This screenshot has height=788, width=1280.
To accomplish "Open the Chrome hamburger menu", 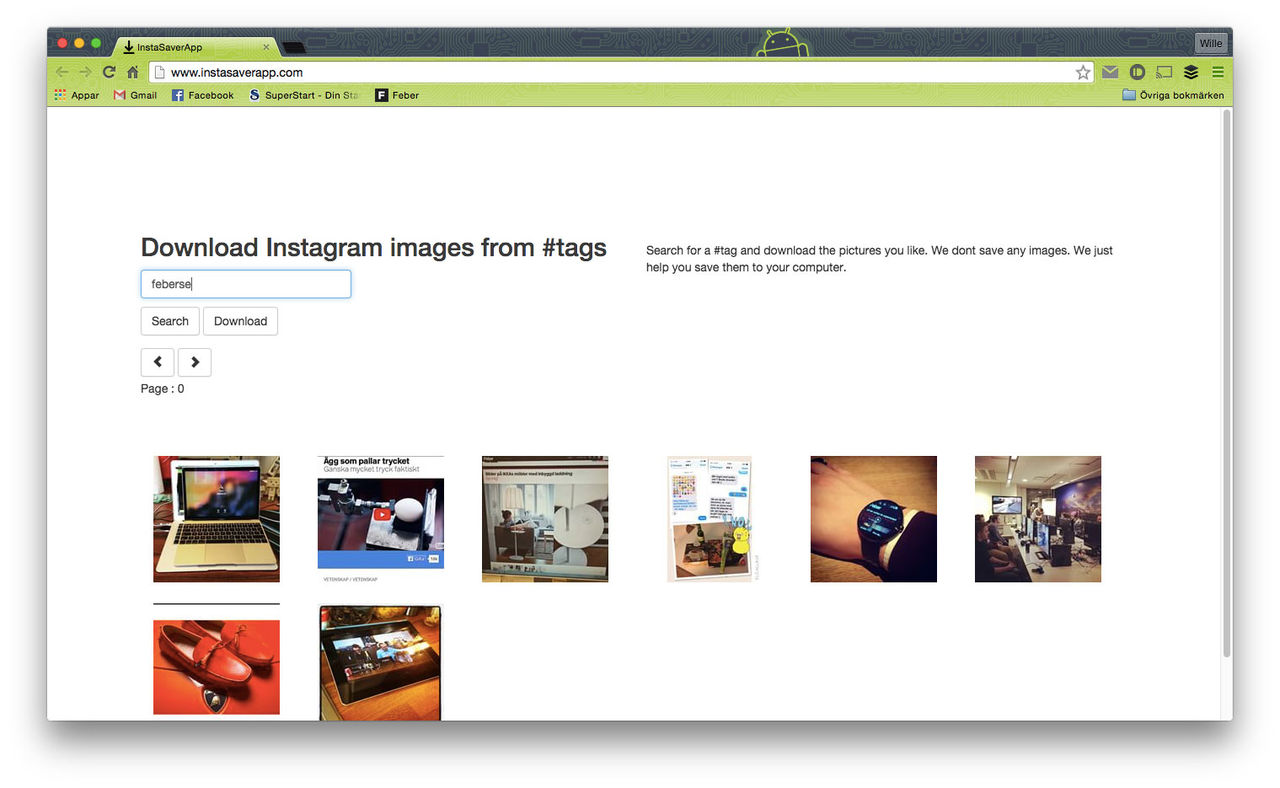I will point(1218,72).
